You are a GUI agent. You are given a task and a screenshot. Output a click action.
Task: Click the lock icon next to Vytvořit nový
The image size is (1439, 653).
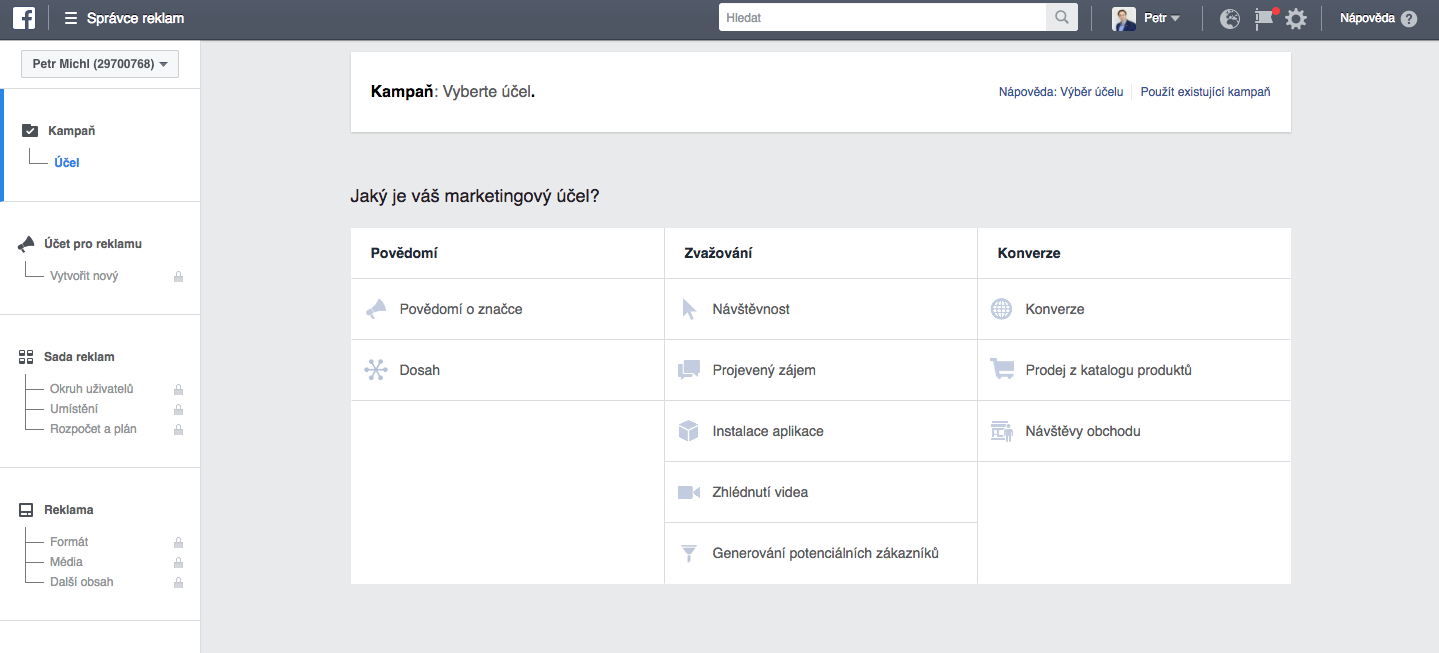click(178, 276)
